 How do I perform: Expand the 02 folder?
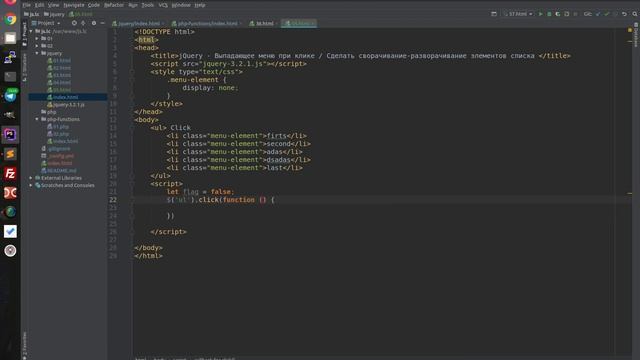click(37, 46)
